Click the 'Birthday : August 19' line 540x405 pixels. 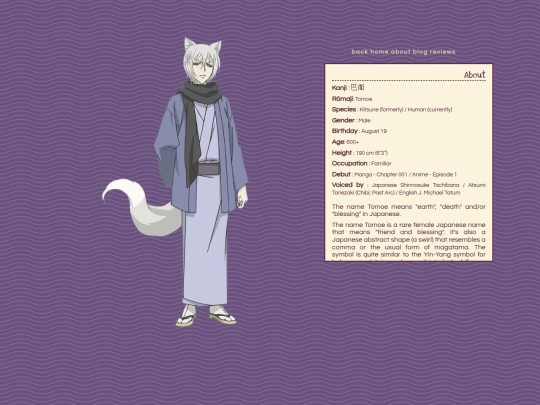click(359, 131)
